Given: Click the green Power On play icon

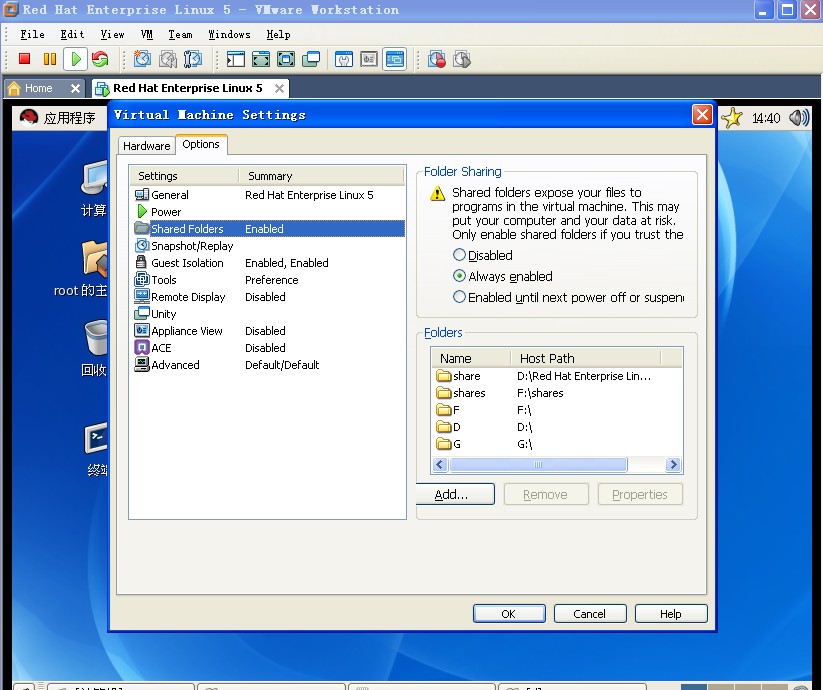Looking at the screenshot, I should pos(75,60).
